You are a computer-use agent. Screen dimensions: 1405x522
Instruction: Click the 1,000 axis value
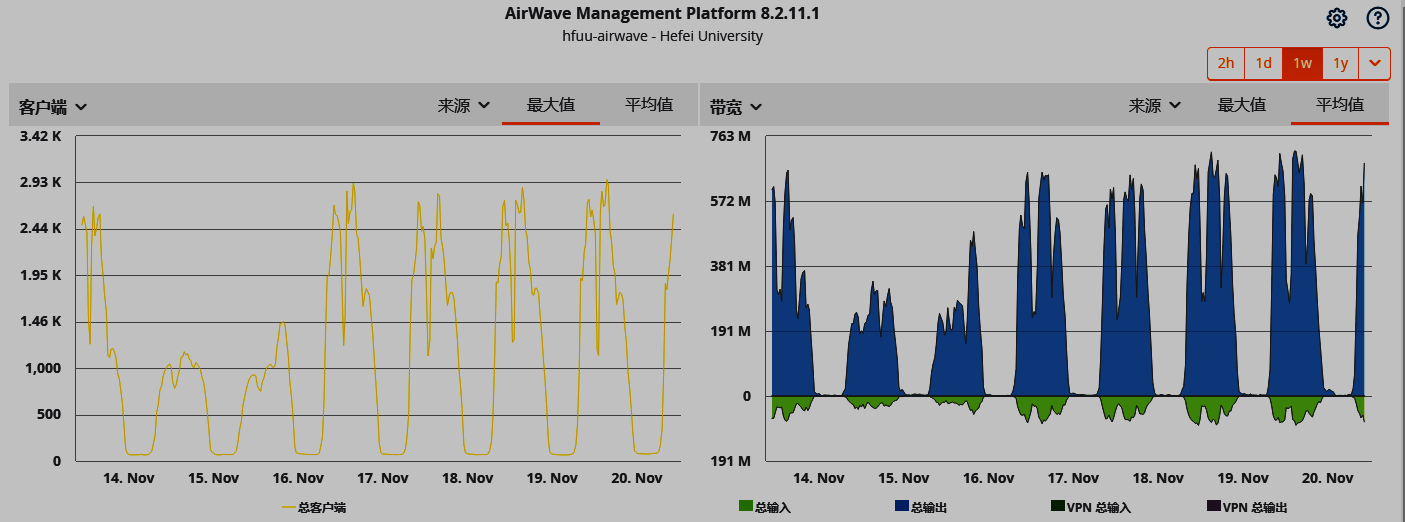pyautogui.click(x=43, y=368)
